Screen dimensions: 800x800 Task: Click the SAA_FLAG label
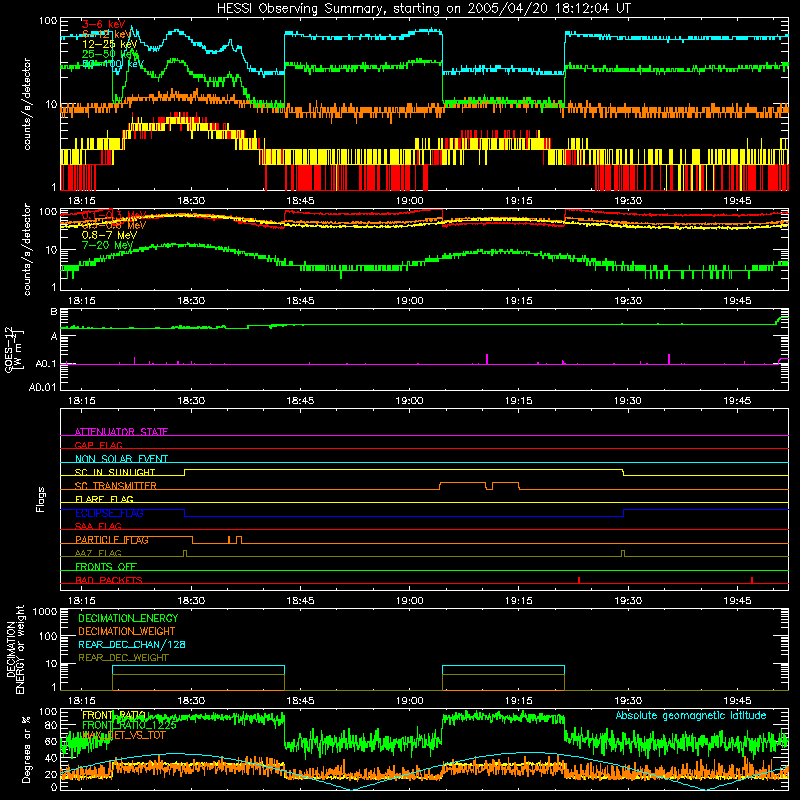tap(98, 526)
